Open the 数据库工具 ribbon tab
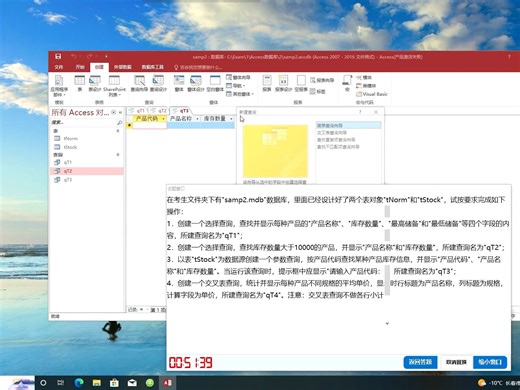Viewport: 520px width, 390px height. point(153,67)
